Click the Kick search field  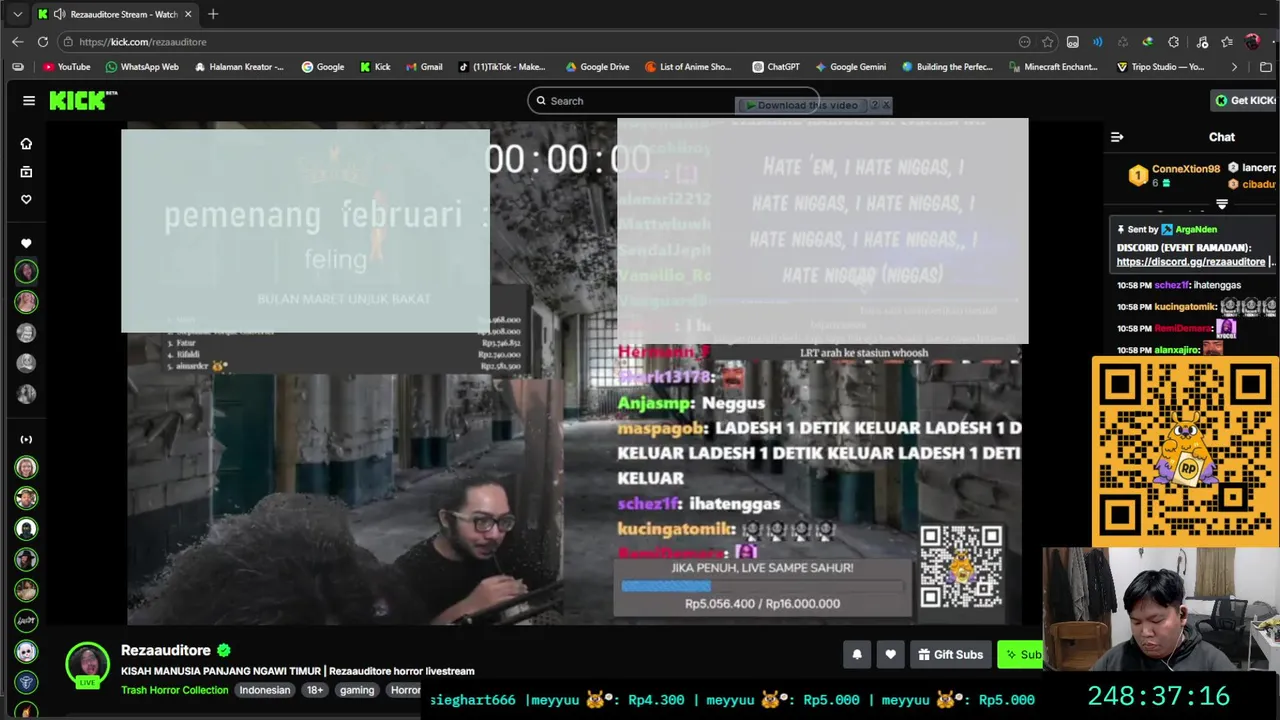672,101
